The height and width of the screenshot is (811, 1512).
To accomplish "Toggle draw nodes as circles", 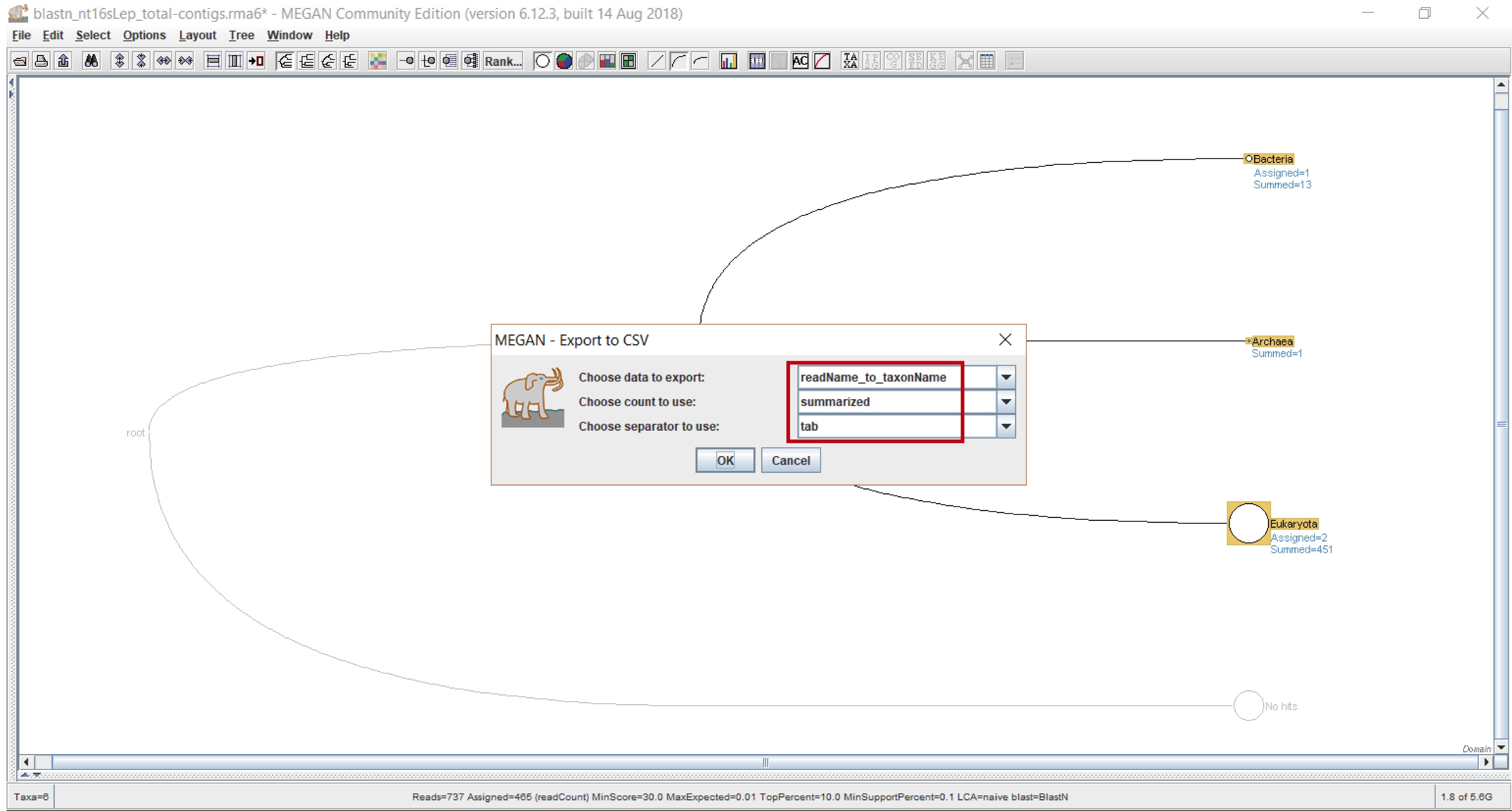I will pyautogui.click(x=542, y=61).
